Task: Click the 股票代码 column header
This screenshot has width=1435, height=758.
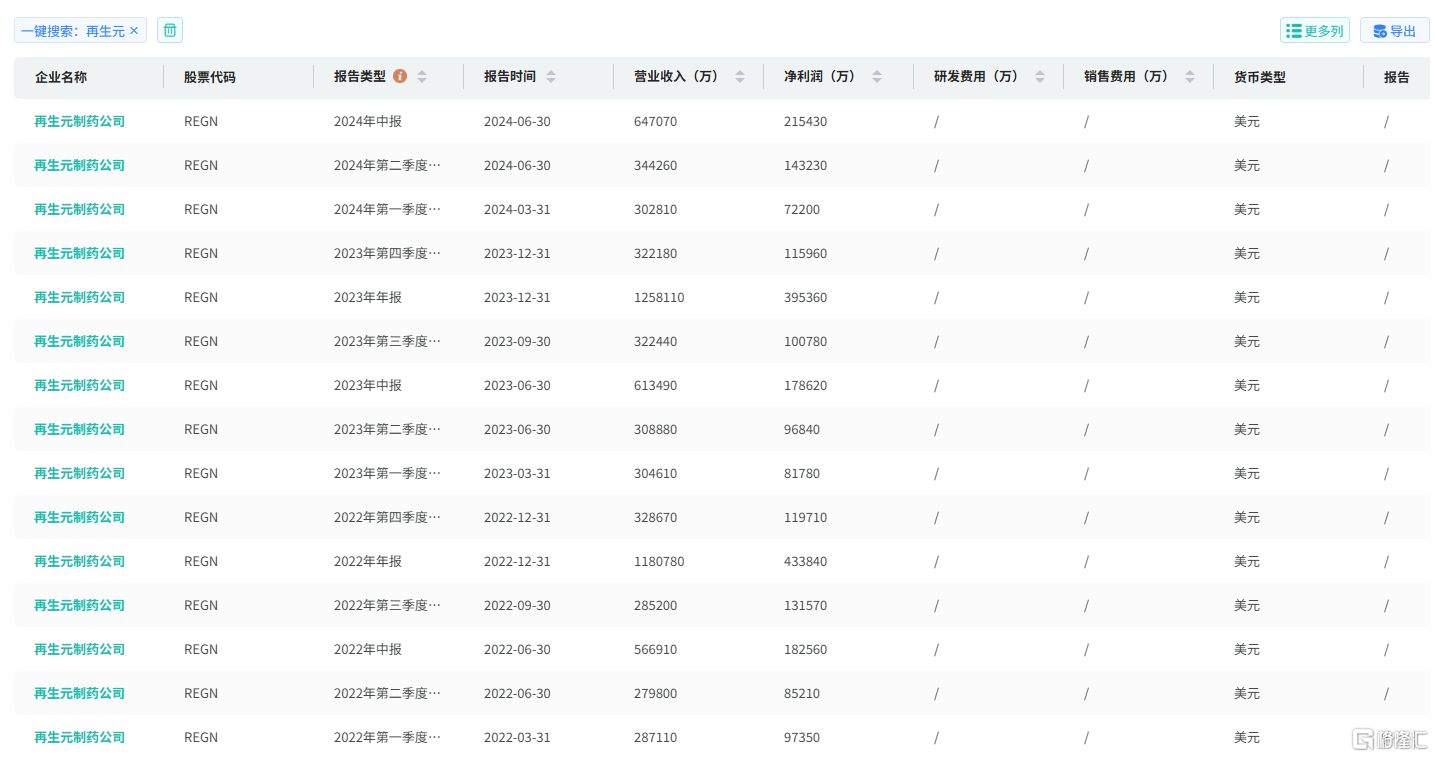Action: tap(210, 77)
